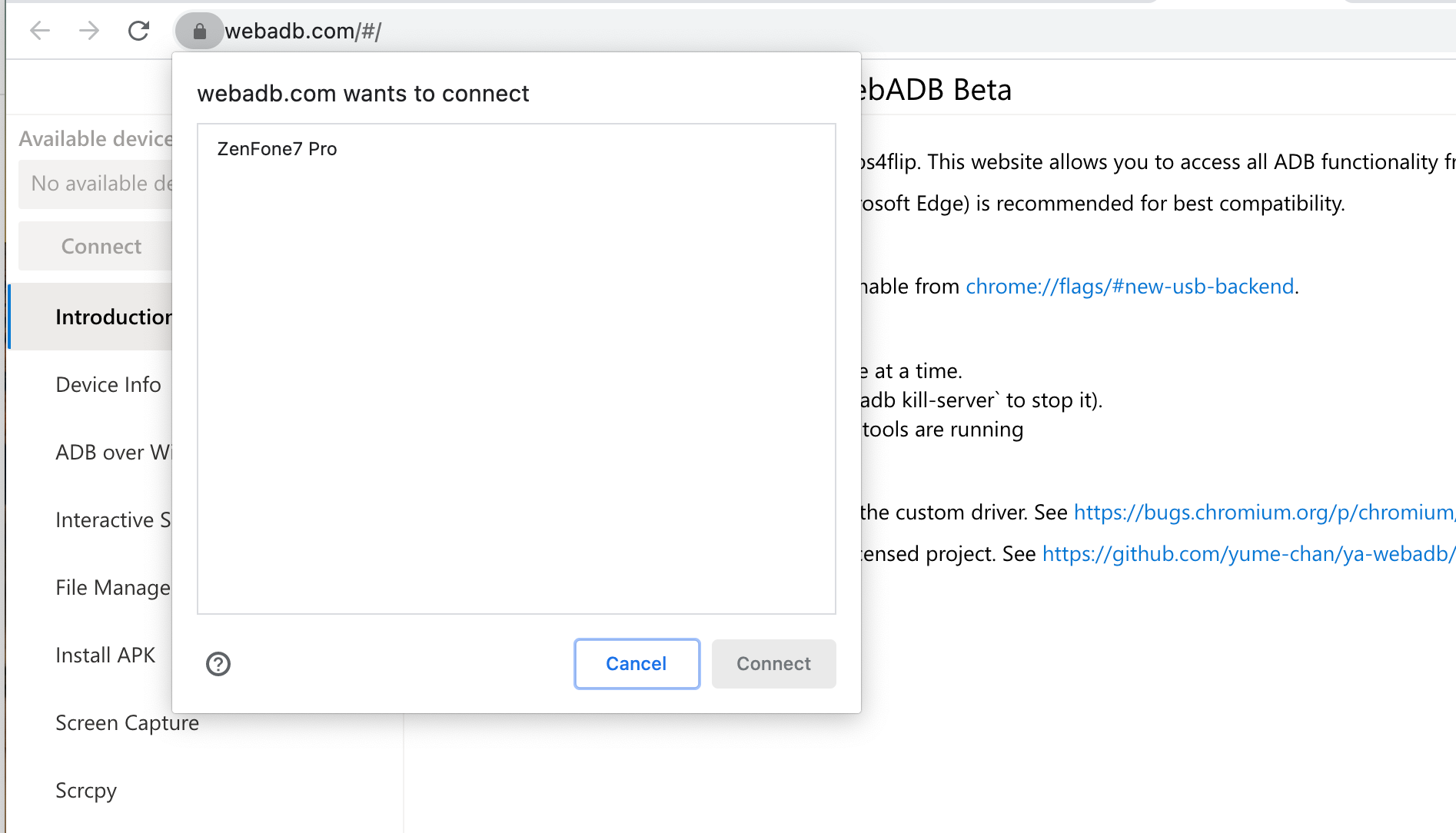Image resolution: width=1456 pixels, height=833 pixels.
Task: Open the help question mark icon
Action: point(218,664)
